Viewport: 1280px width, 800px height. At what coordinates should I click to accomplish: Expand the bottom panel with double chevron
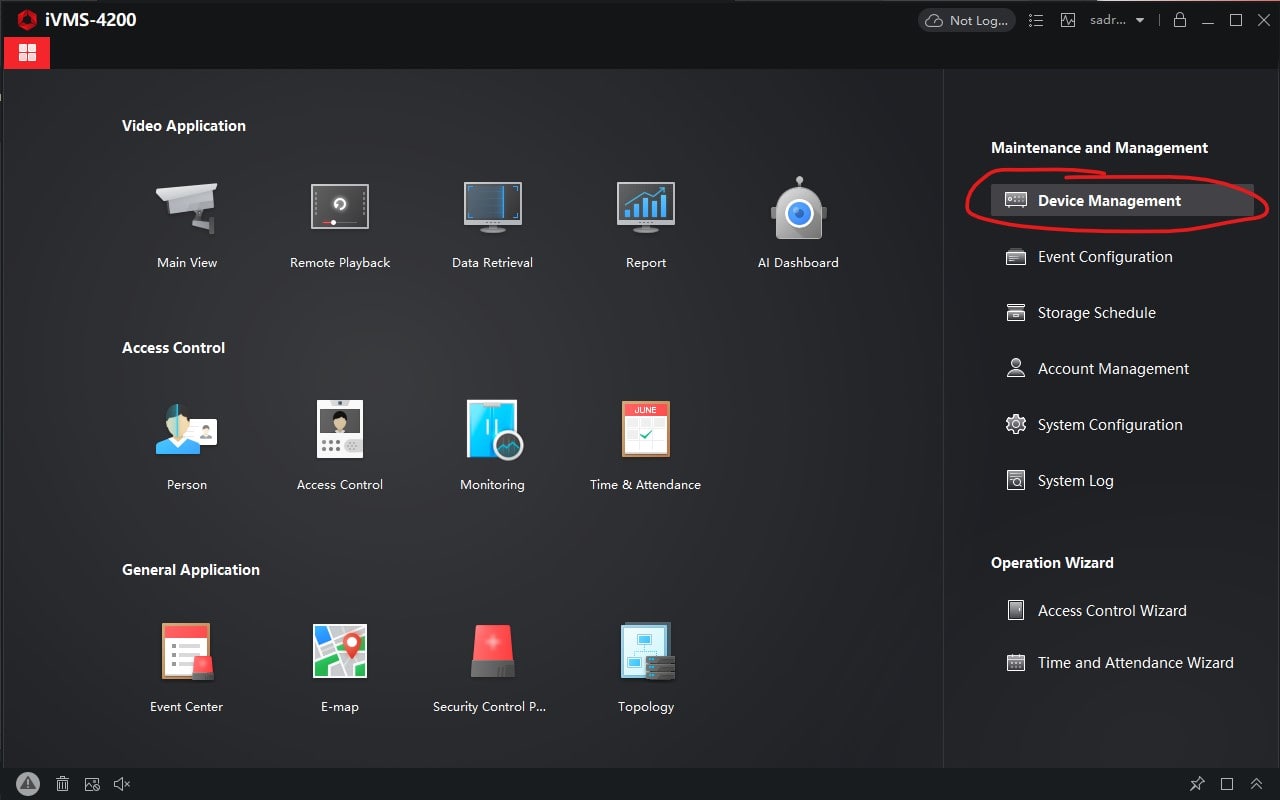point(1257,784)
